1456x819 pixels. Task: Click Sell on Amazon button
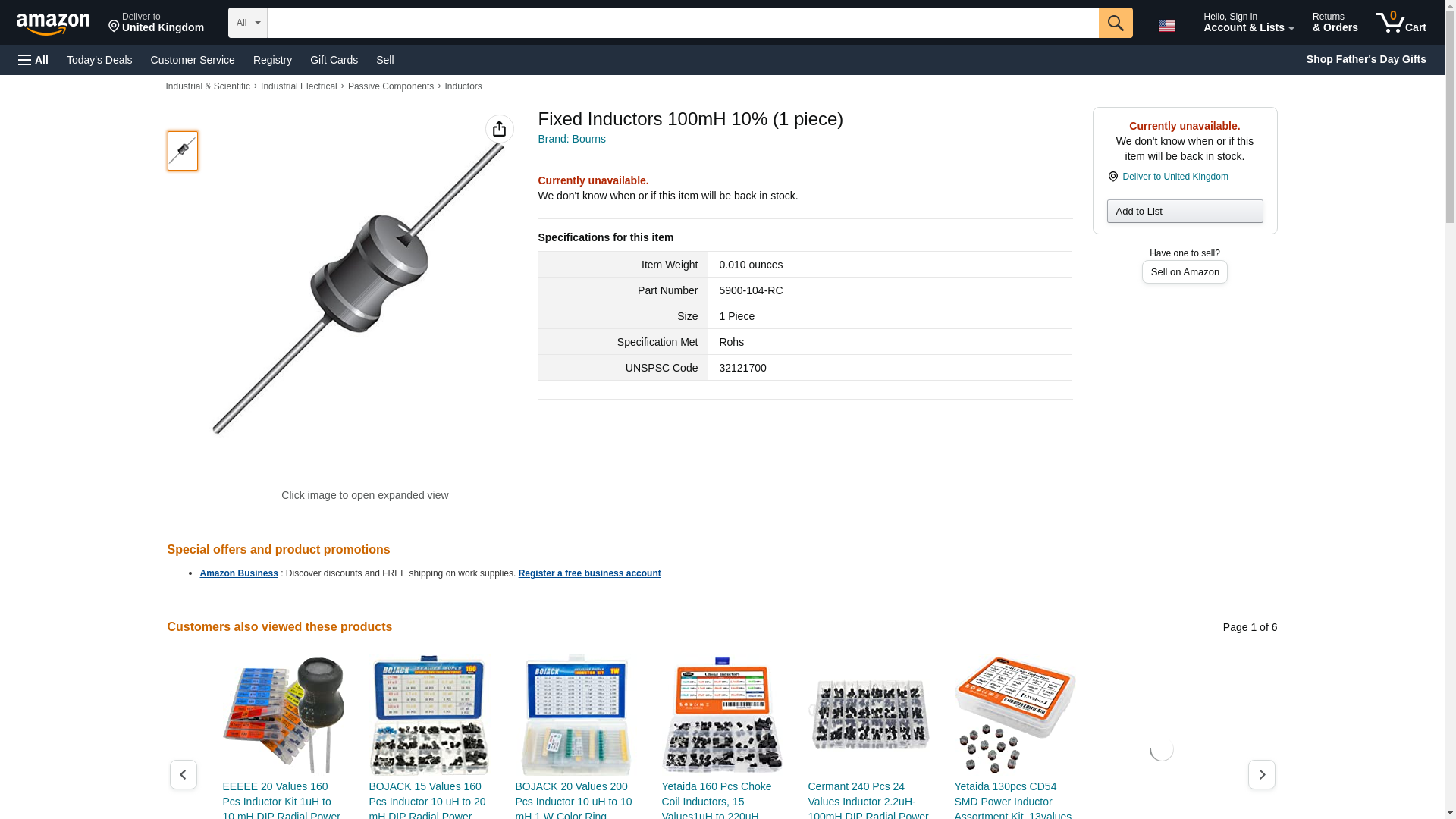[x=1185, y=271]
